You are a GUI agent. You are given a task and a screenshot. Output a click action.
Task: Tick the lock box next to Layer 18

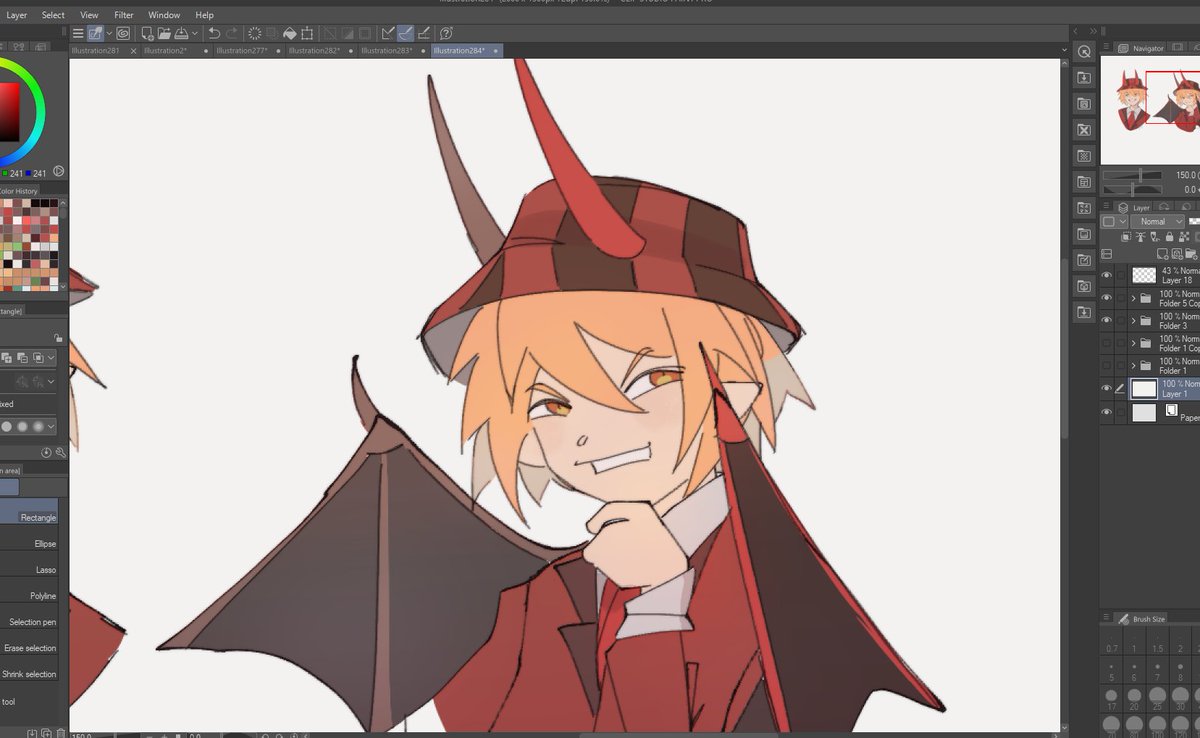pos(1121,275)
